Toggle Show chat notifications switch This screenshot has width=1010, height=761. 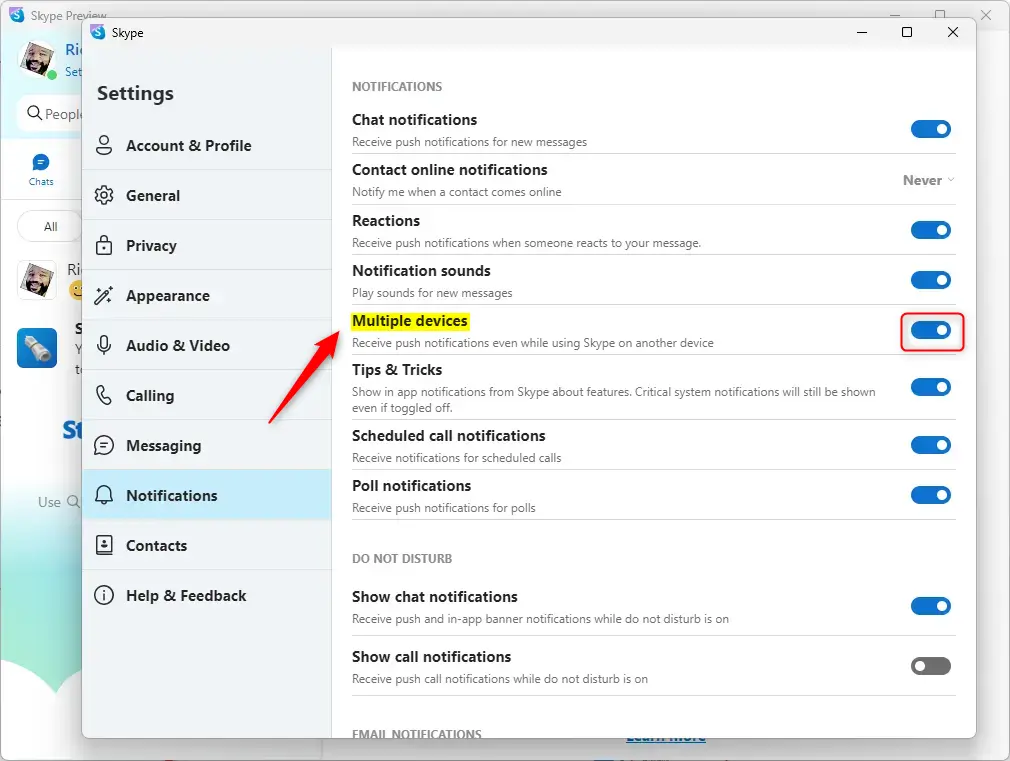coord(930,606)
